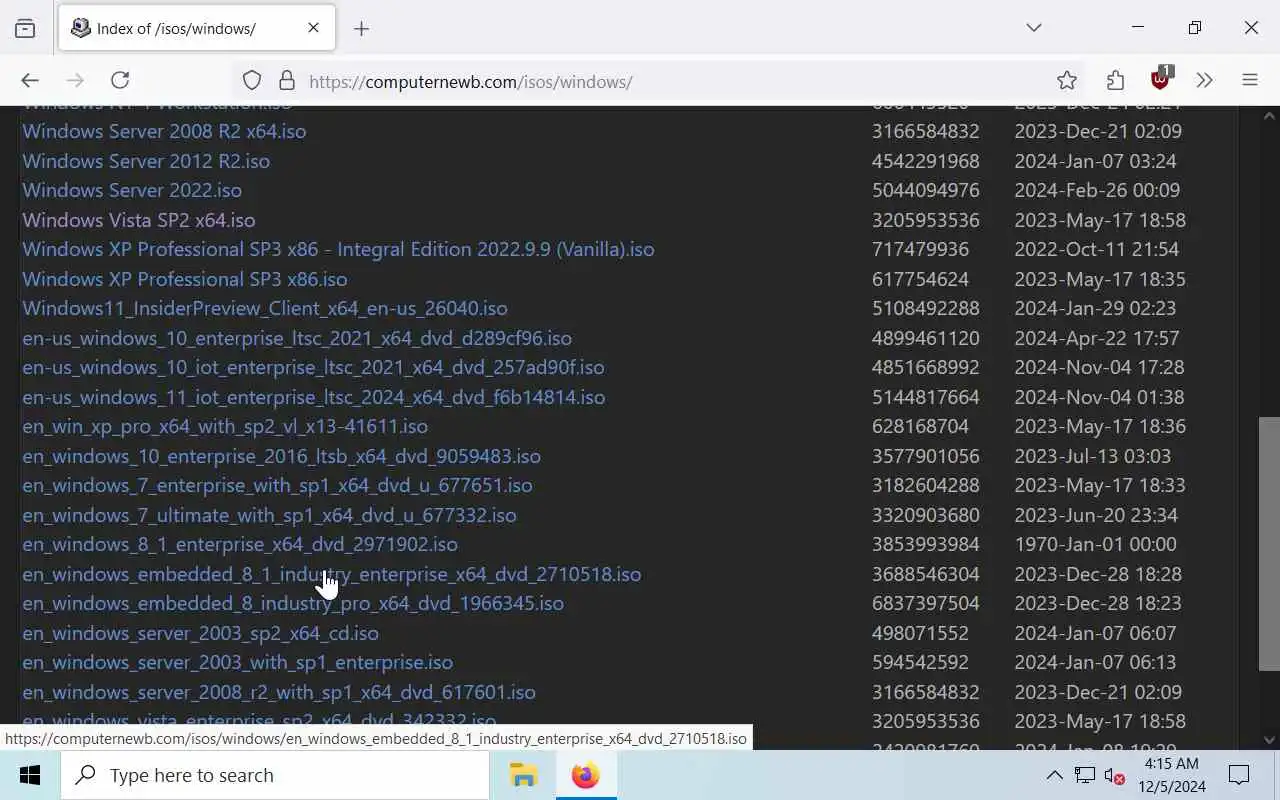Download en_windows_server_2008_r2_with_sp1 iso
The width and height of the screenshot is (1280, 800).
coord(279,692)
